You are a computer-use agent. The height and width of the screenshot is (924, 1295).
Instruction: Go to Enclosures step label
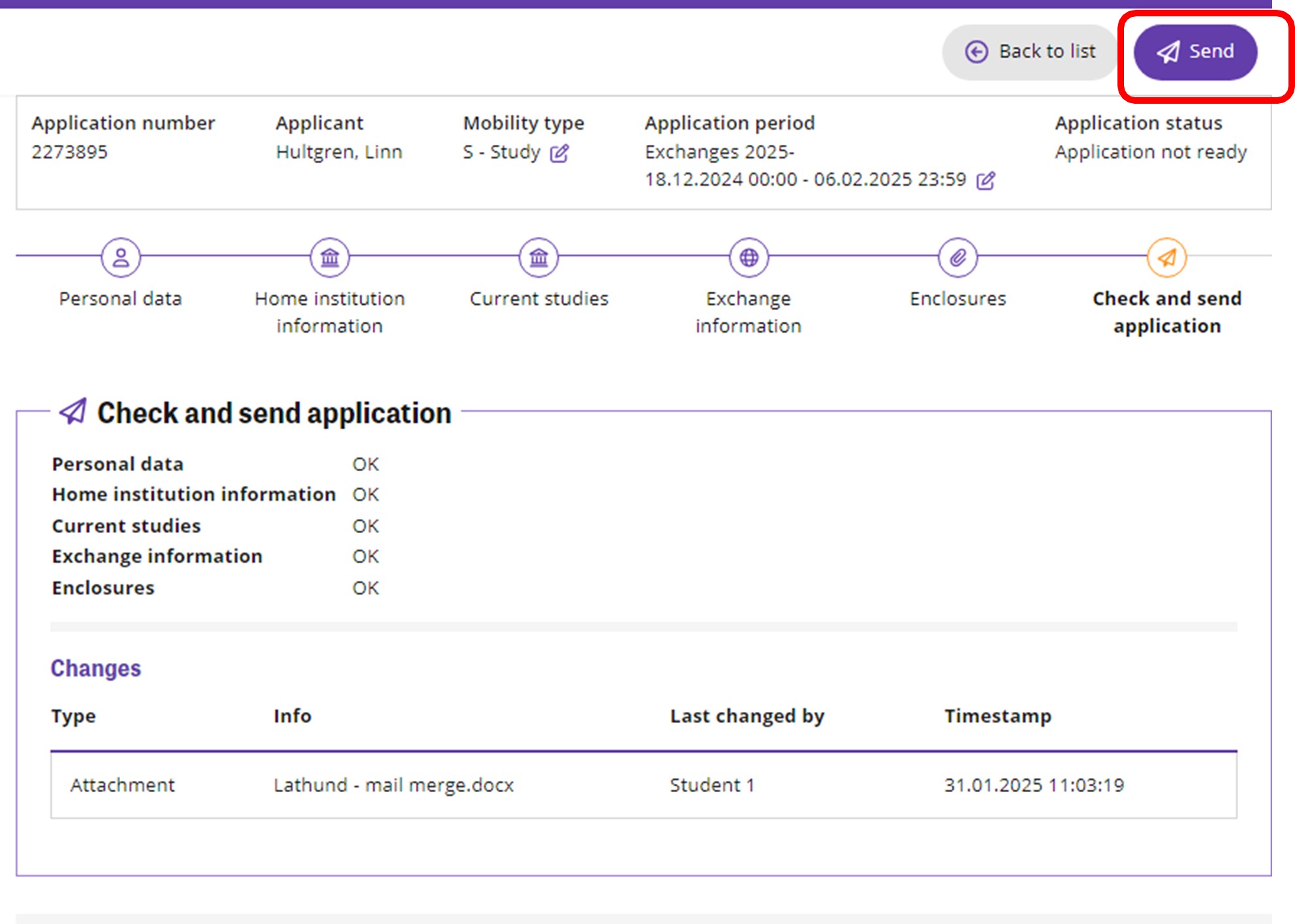click(958, 298)
